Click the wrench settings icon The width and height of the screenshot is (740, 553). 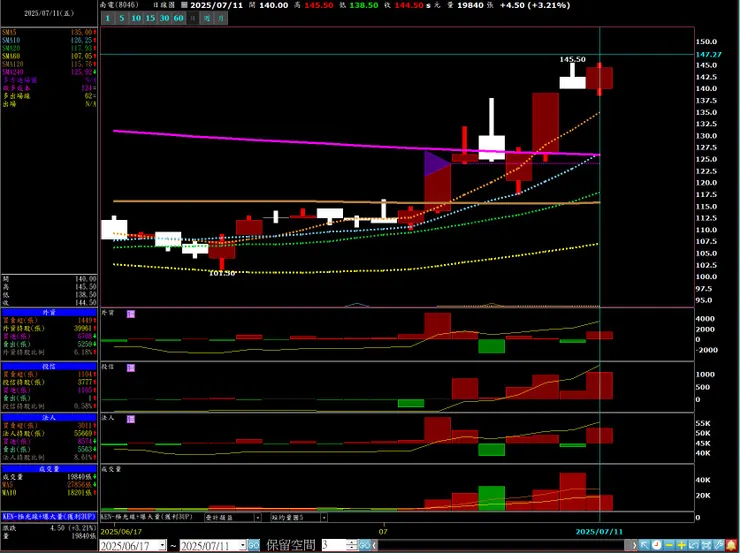[718, 545]
